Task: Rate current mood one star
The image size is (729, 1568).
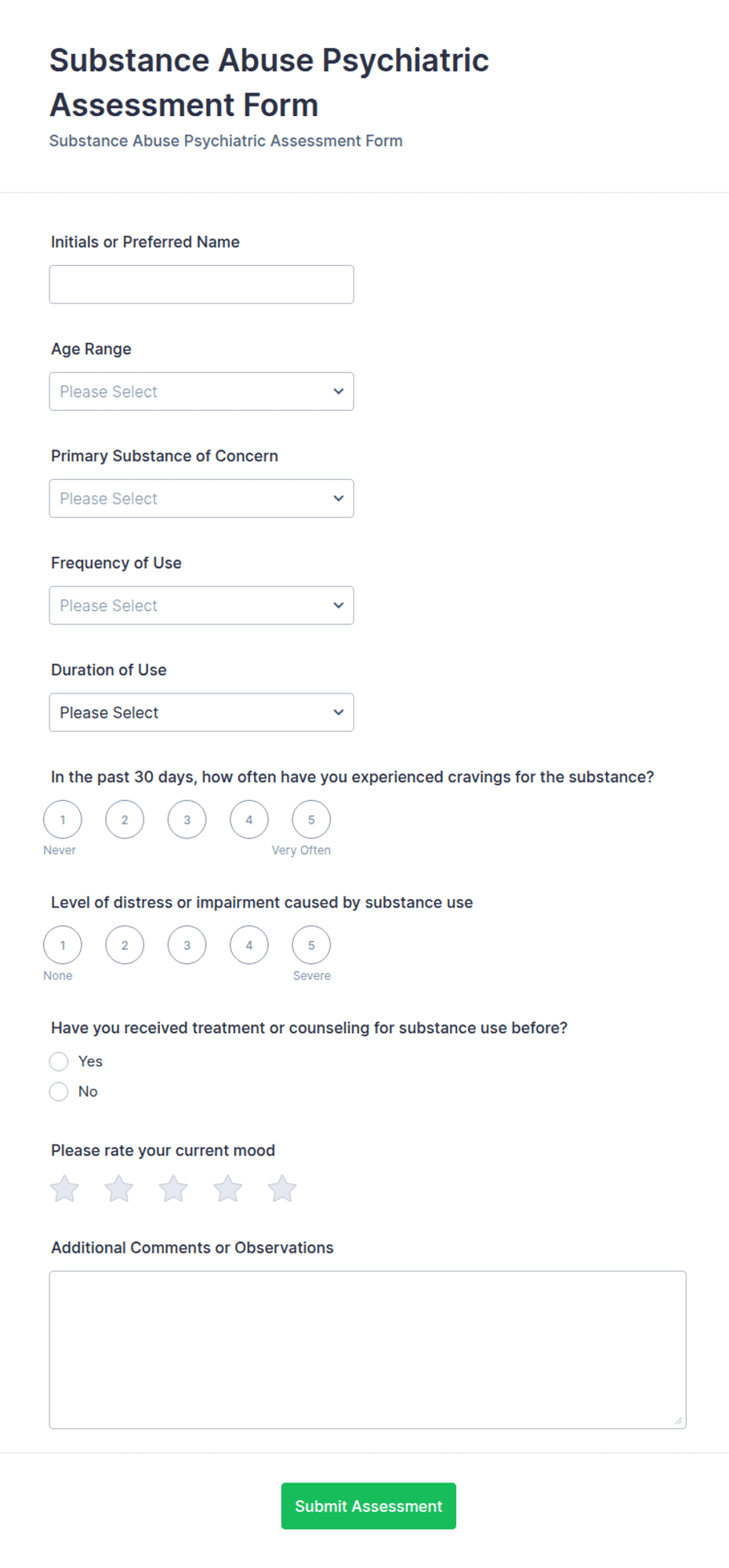Action: pos(64,1188)
